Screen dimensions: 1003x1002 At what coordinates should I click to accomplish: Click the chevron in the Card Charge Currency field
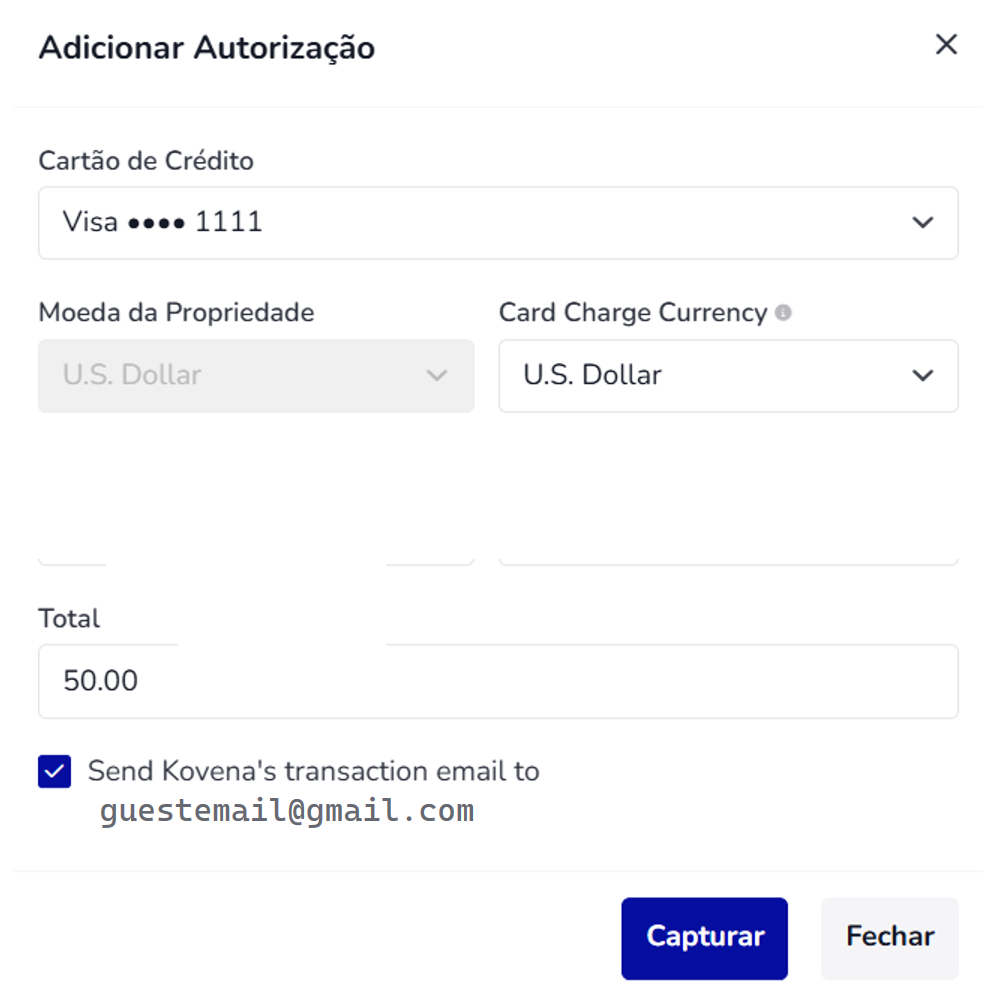tap(922, 376)
